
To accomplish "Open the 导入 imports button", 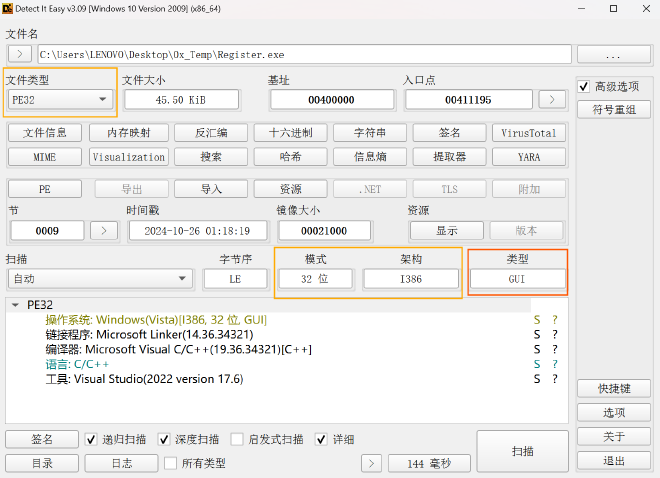I will [211, 189].
